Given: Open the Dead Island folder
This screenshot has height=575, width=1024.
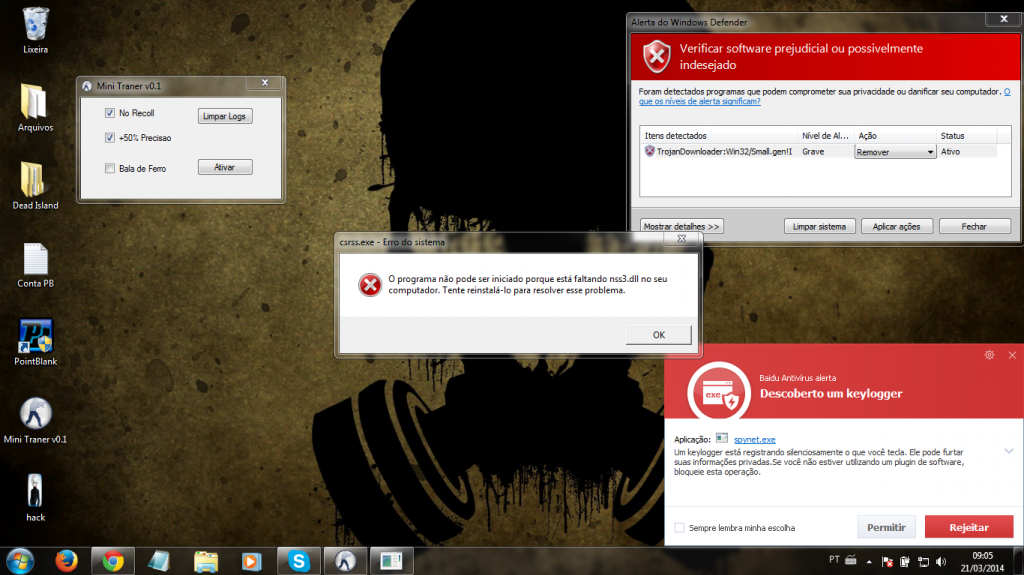Looking at the screenshot, I should [x=35, y=181].
